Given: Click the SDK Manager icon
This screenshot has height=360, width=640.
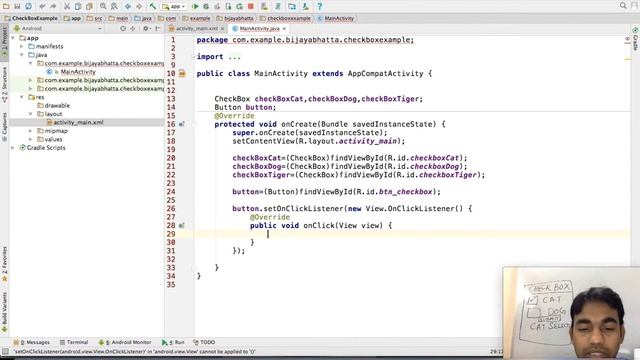Looking at the screenshot, I should point(305,6).
